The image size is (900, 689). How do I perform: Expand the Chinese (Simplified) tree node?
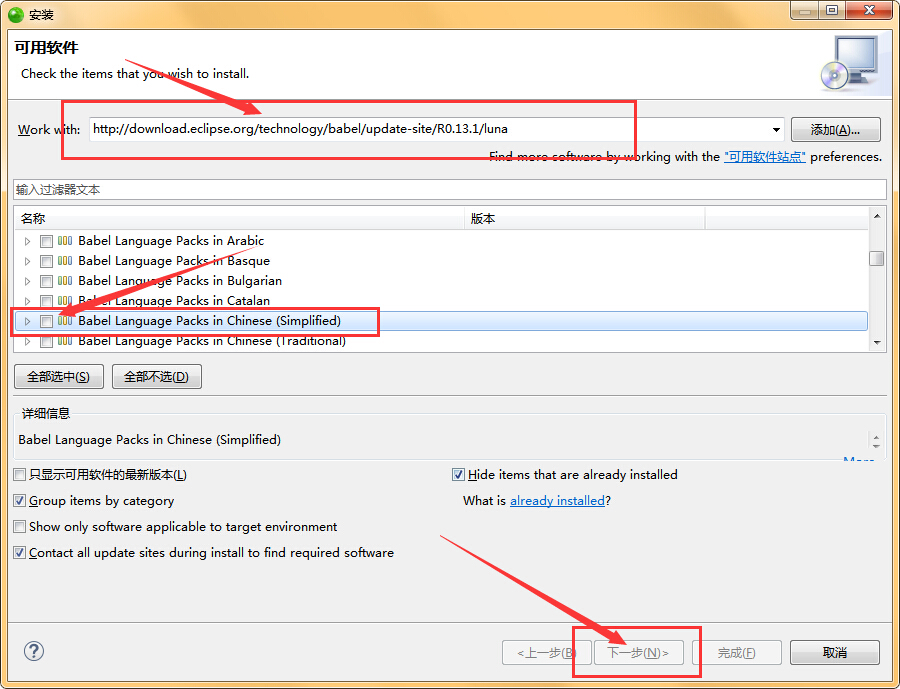28,321
